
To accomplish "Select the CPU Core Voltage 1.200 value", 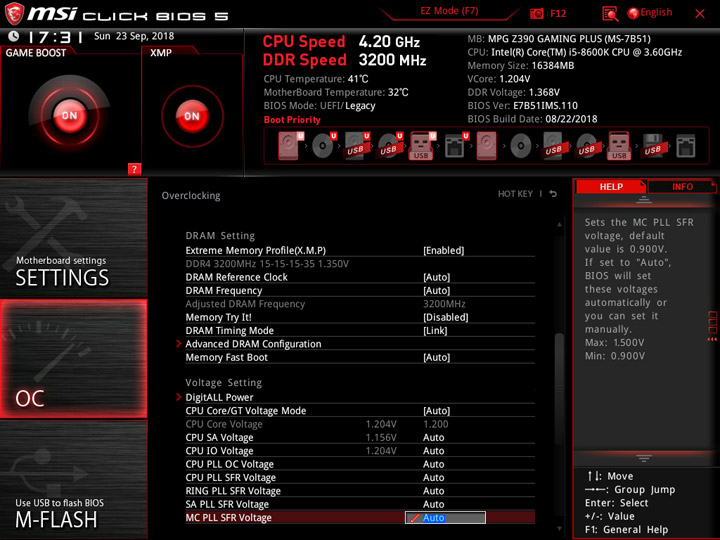I will (436, 424).
